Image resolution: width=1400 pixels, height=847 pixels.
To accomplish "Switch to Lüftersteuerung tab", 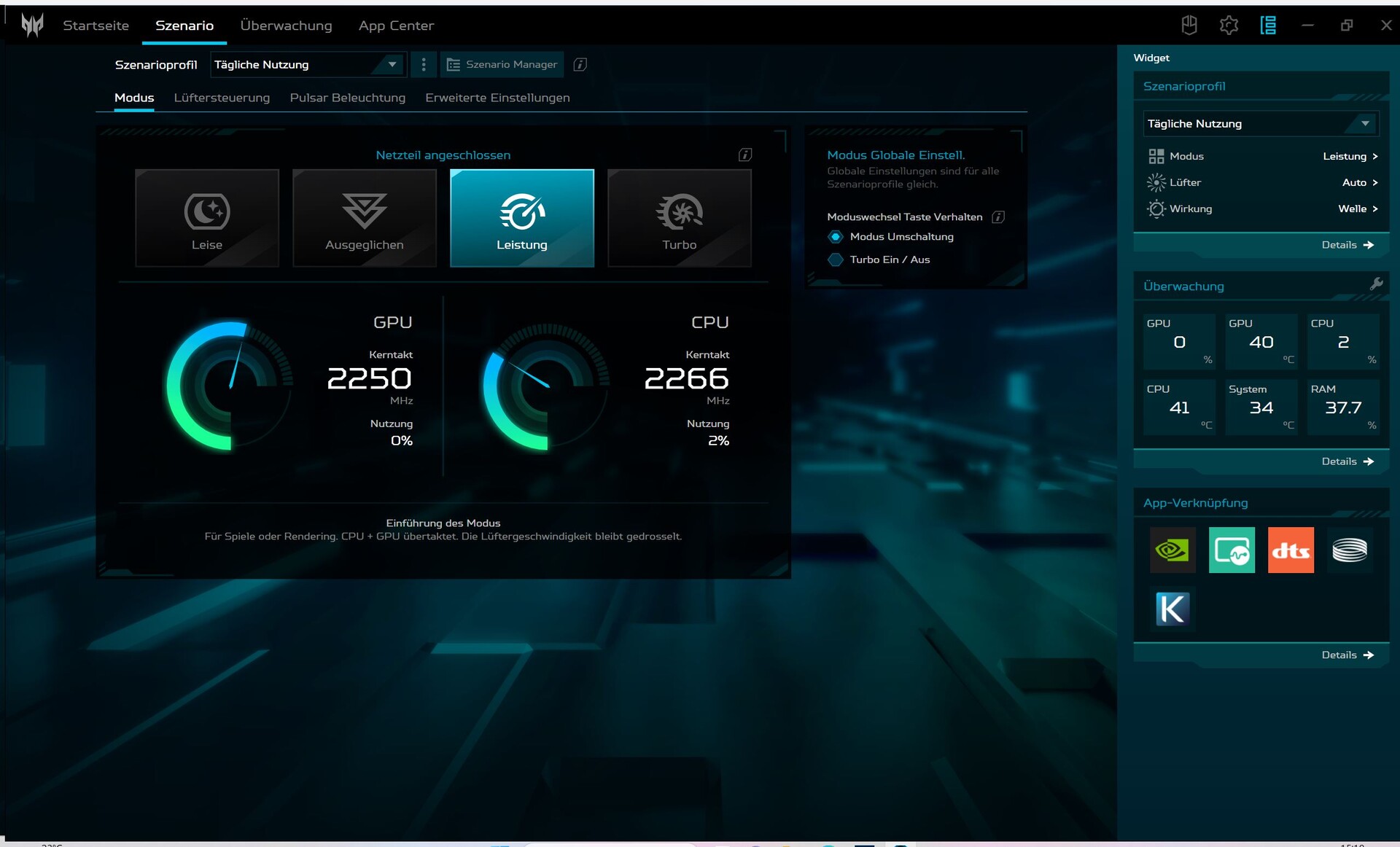I will [x=222, y=98].
